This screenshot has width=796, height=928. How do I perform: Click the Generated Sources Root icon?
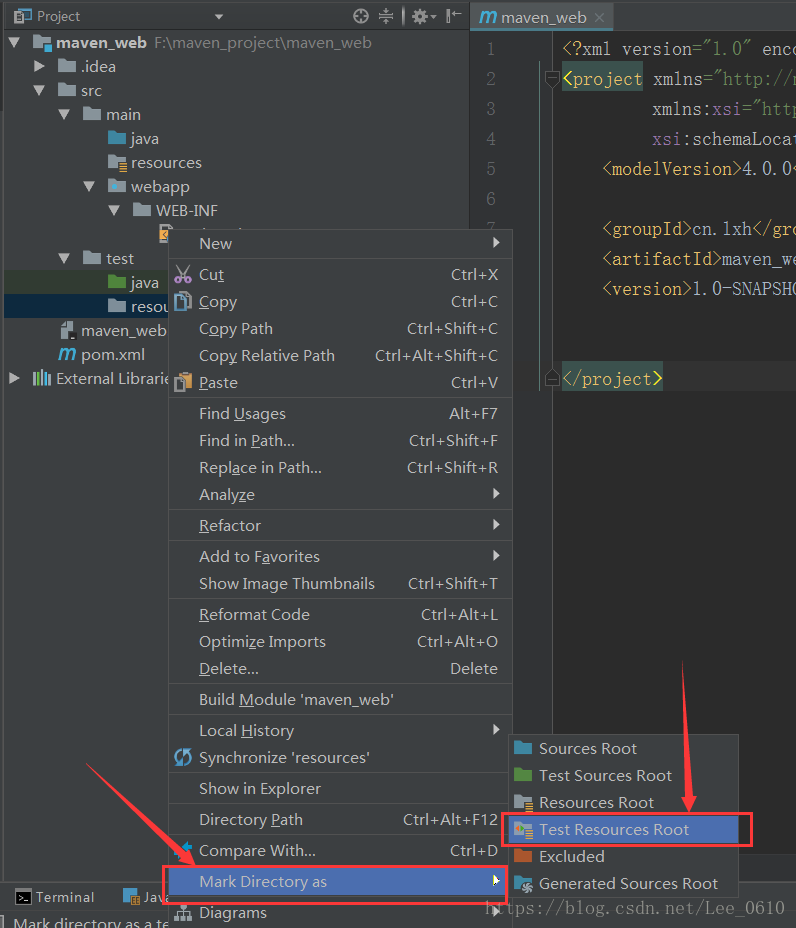(523, 884)
